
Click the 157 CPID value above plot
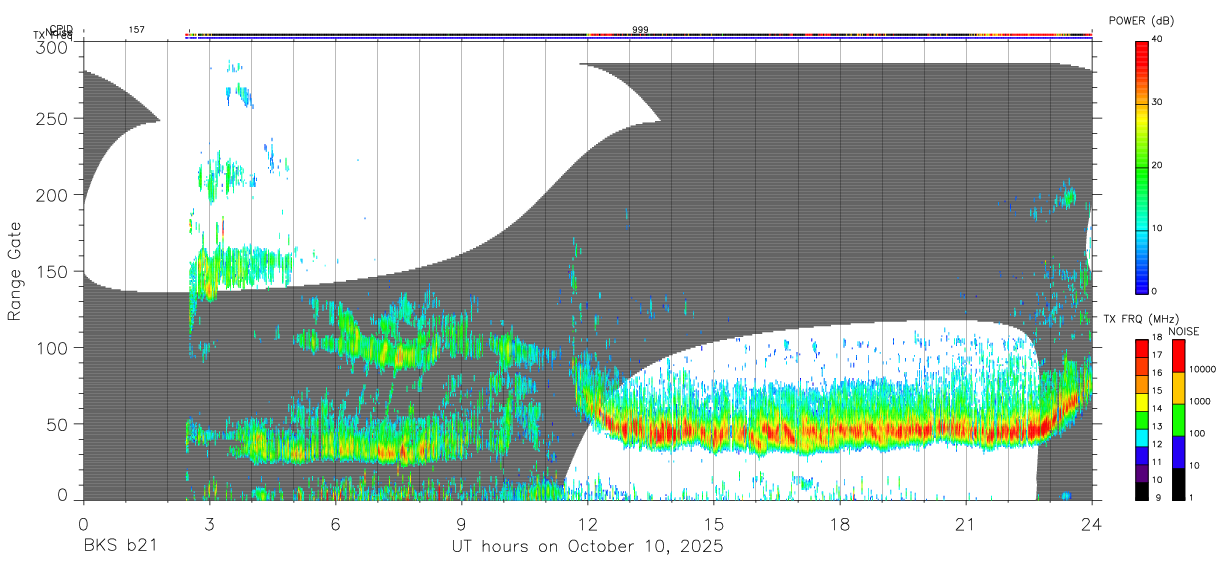tap(137, 30)
